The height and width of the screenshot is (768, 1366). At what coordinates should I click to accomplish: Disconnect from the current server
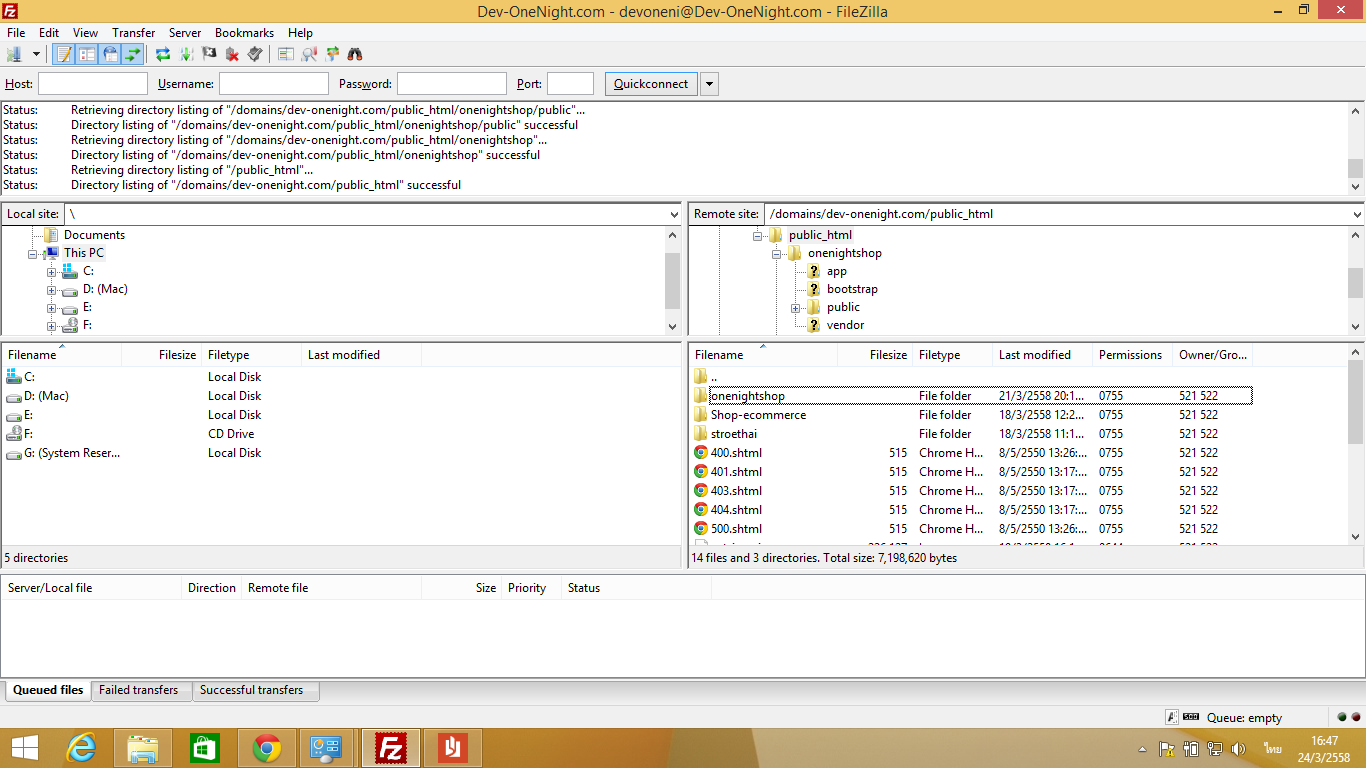coord(232,54)
